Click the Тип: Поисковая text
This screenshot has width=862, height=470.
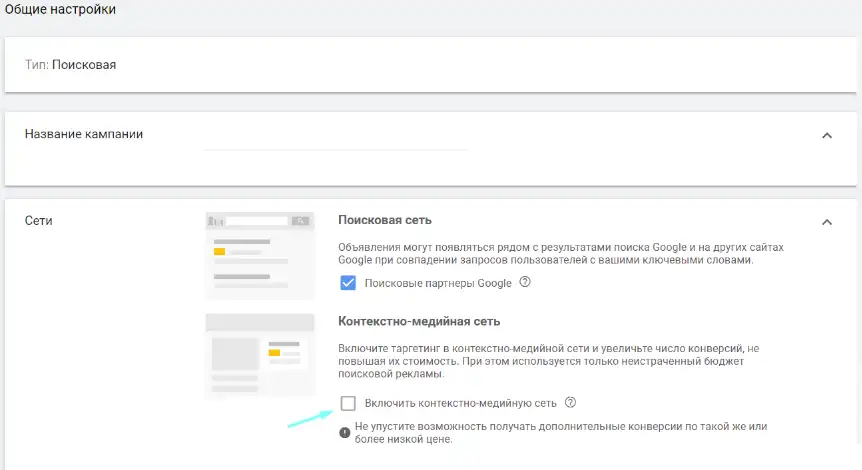(x=70, y=65)
